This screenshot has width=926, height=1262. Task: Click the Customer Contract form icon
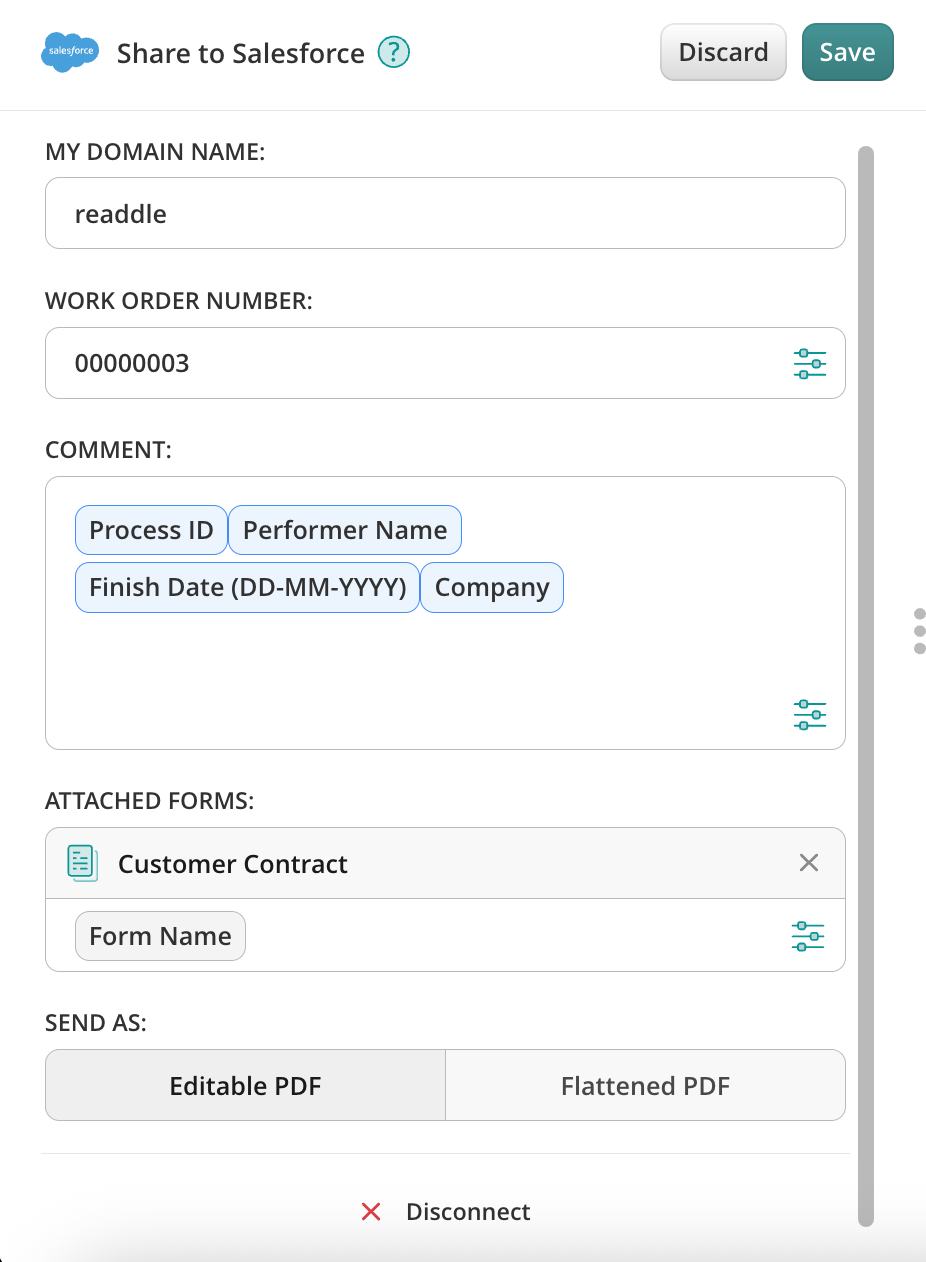pos(82,863)
